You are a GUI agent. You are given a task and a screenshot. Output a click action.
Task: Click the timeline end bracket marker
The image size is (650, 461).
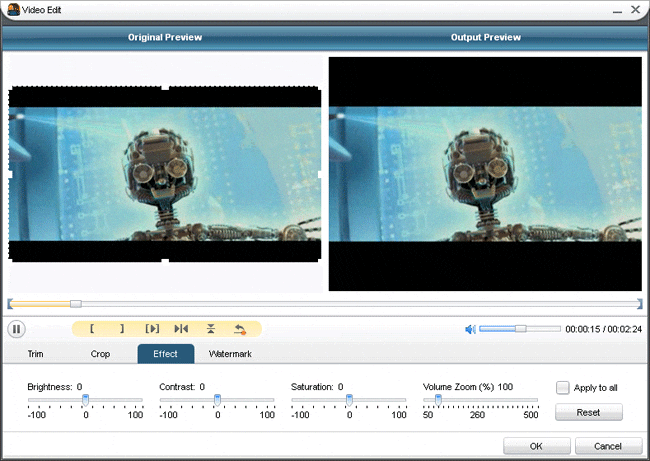pos(640,304)
